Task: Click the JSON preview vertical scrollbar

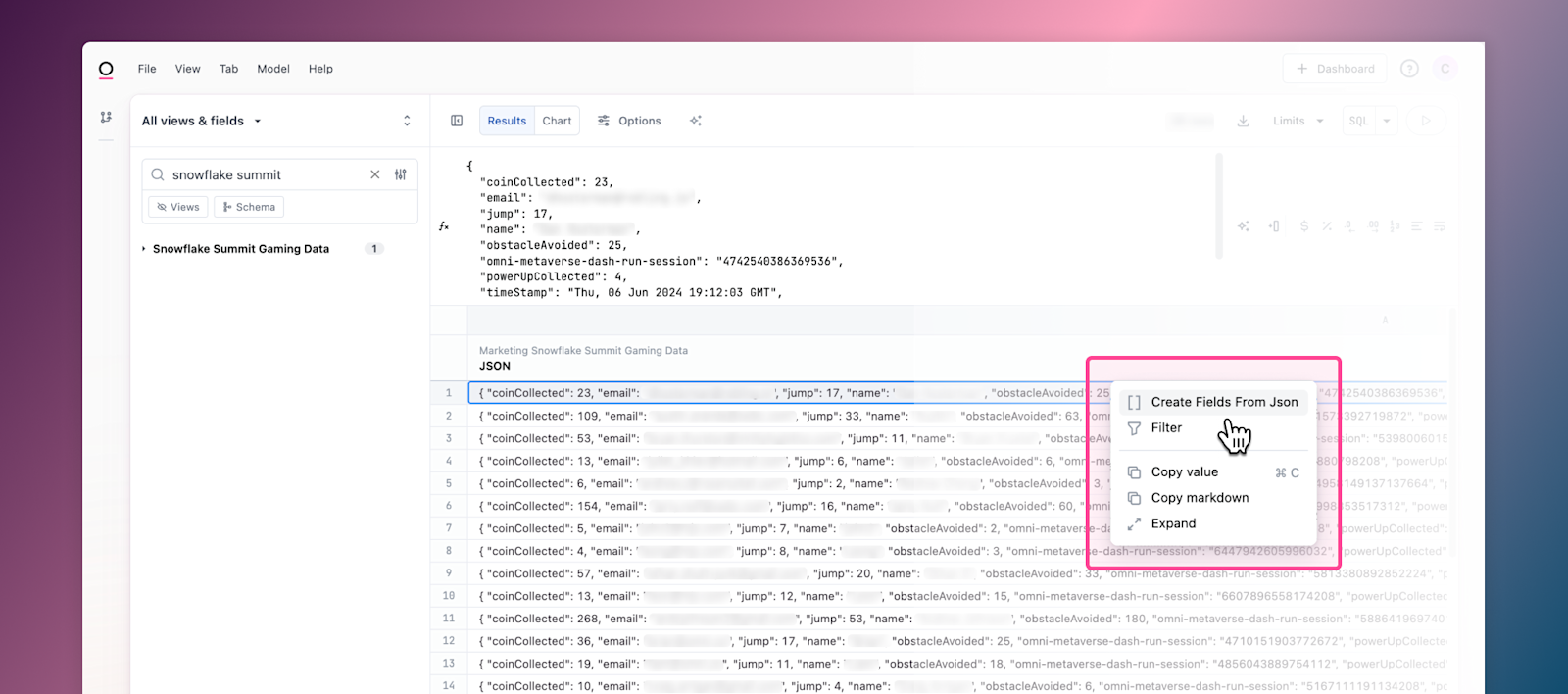Action: [x=1219, y=206]
